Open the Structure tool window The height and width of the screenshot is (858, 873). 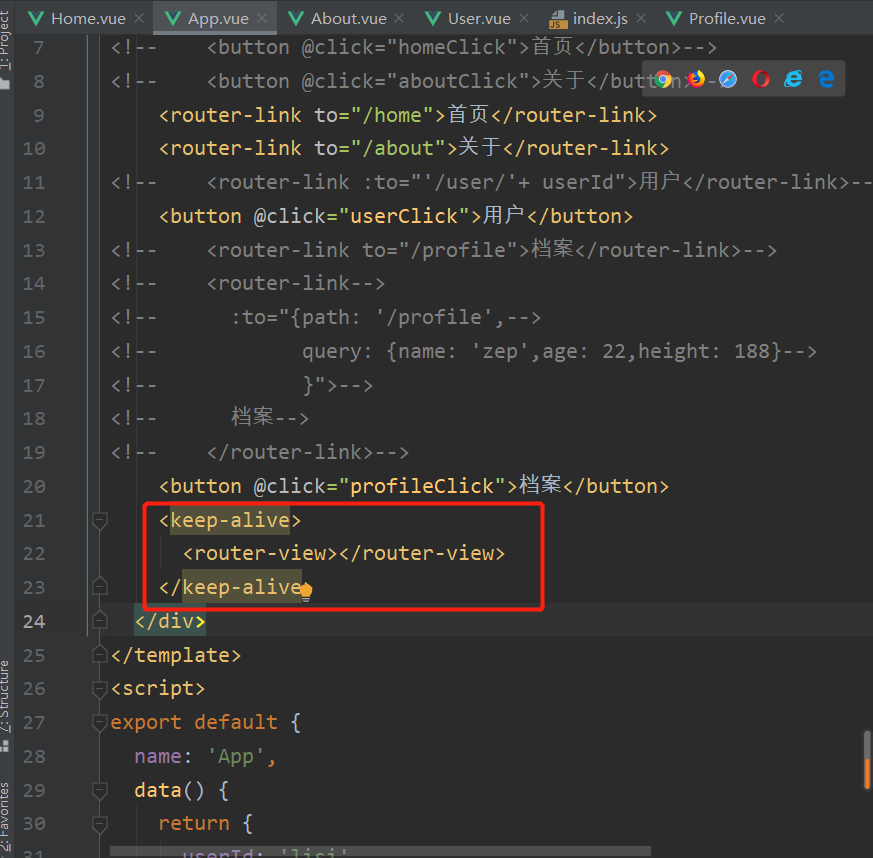click(5, 704)
